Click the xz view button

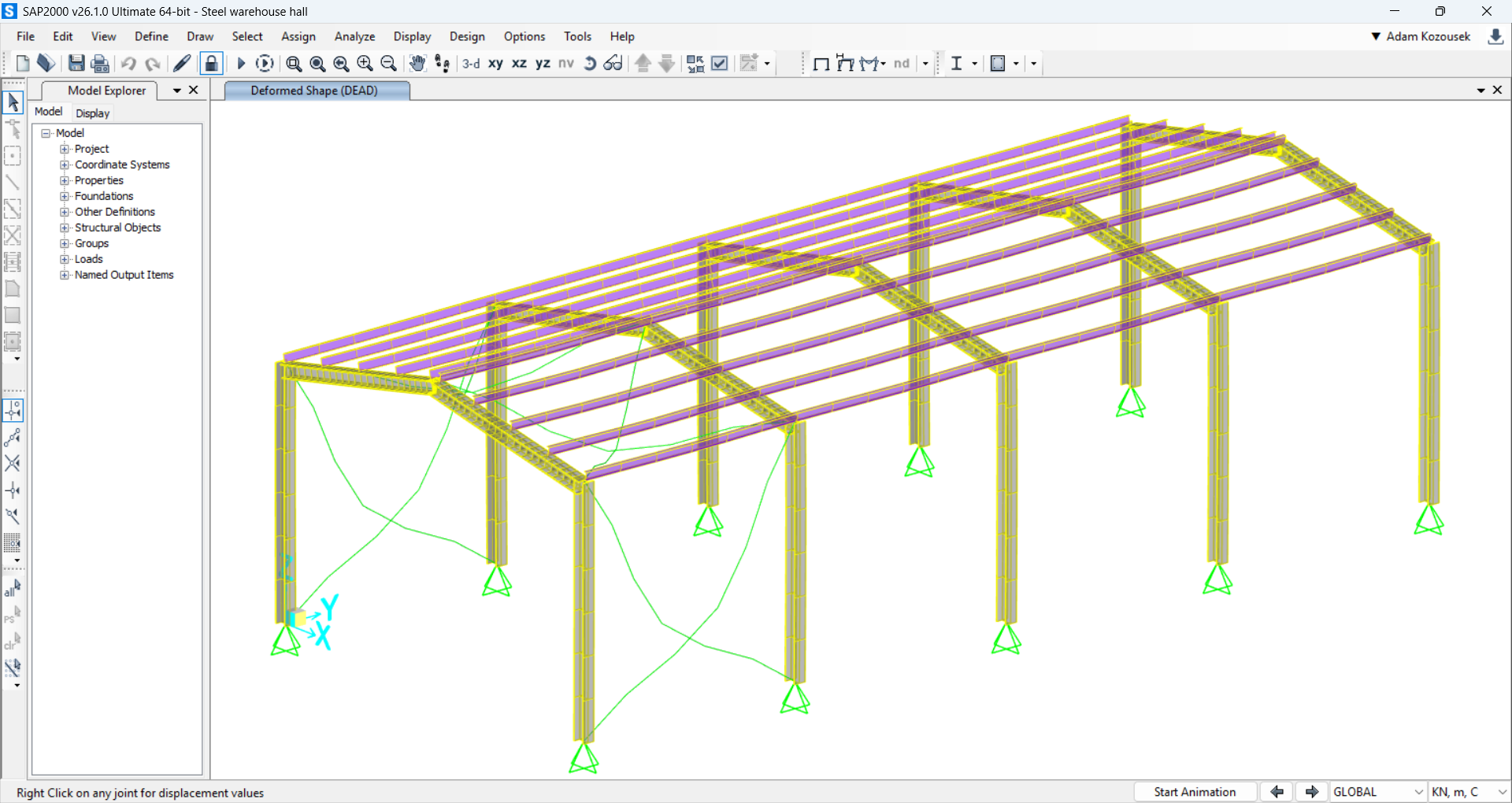pos(519,64)
